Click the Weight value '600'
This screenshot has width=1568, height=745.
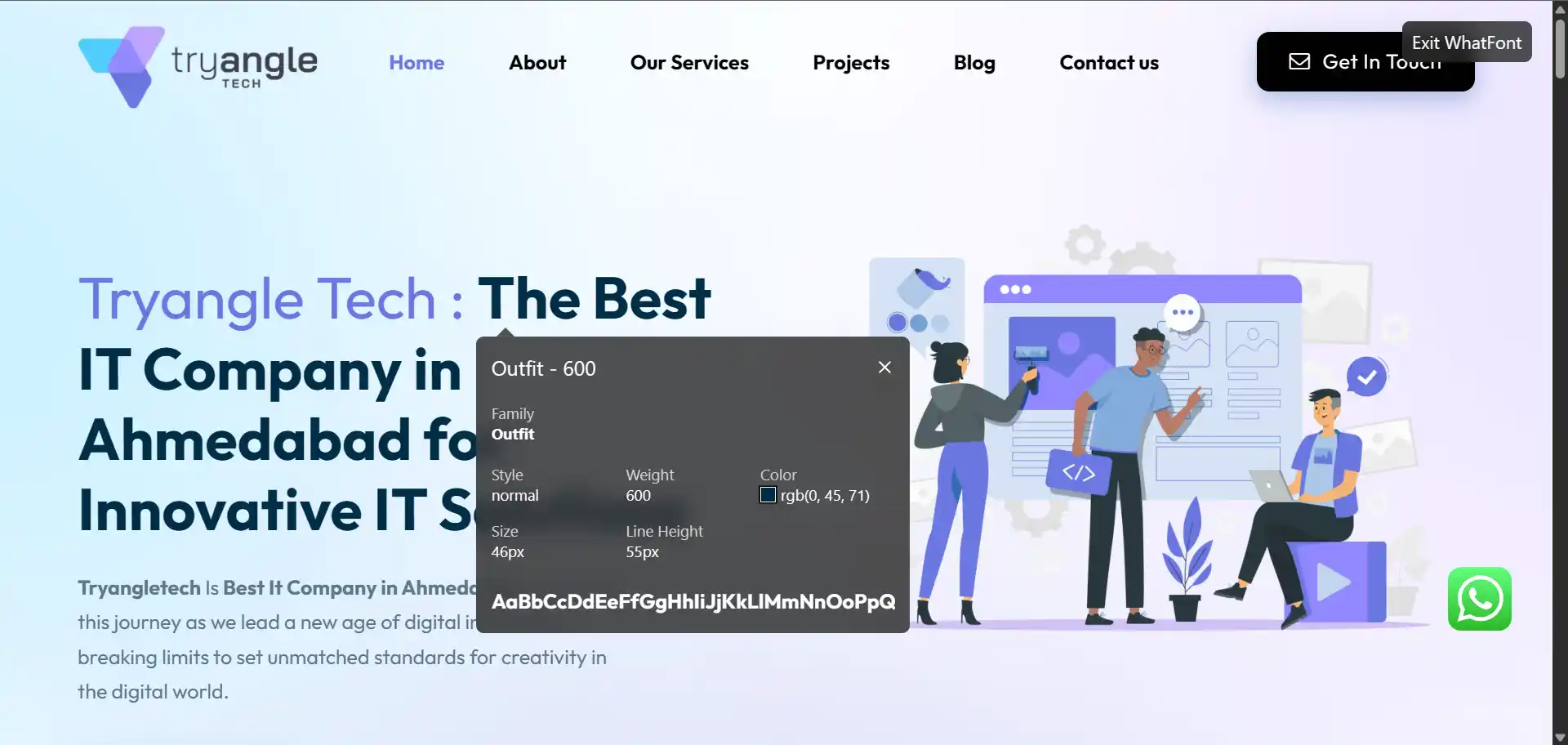638,496
